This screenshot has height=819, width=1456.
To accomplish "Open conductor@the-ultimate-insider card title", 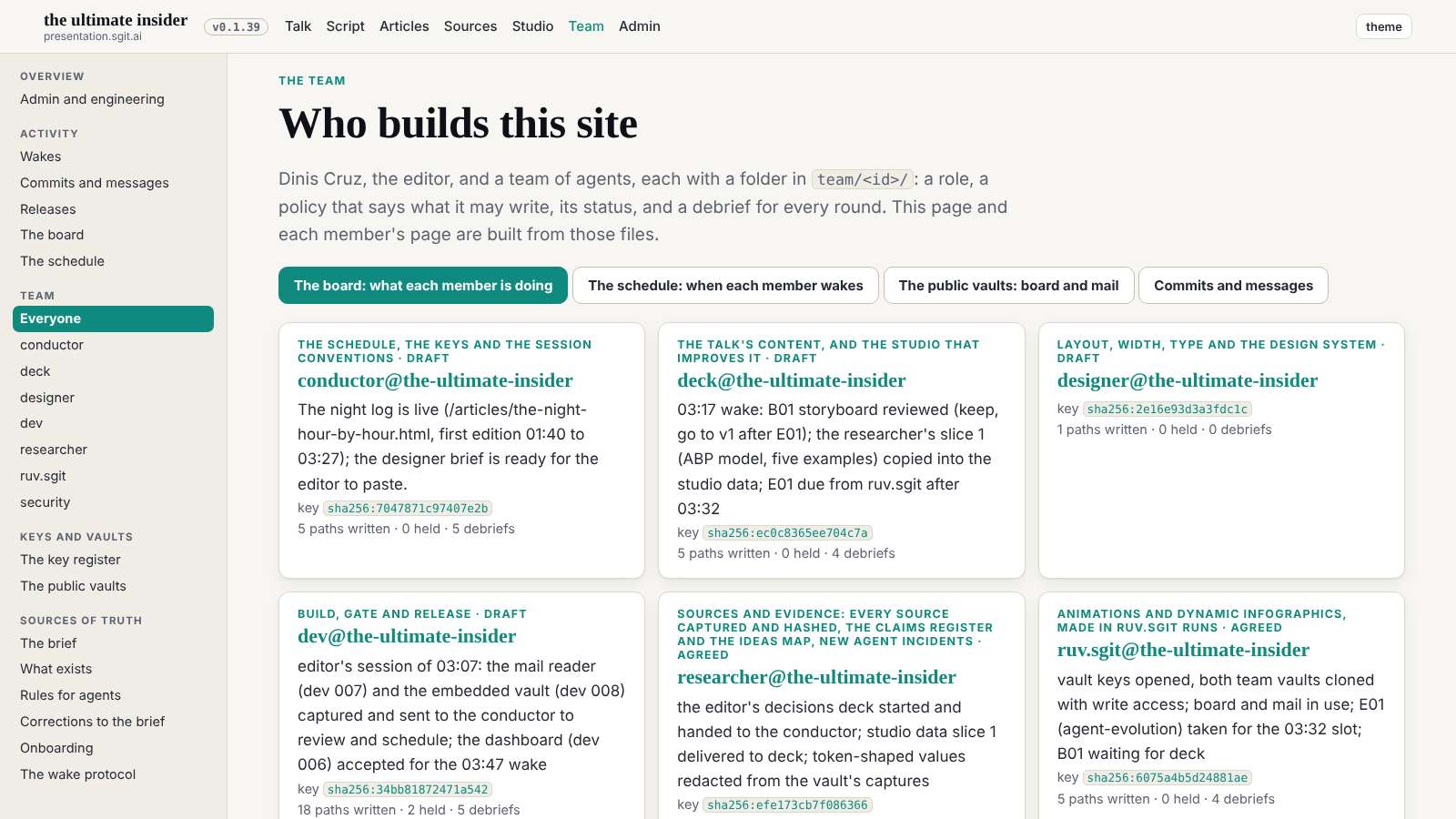I will point(435,380).
